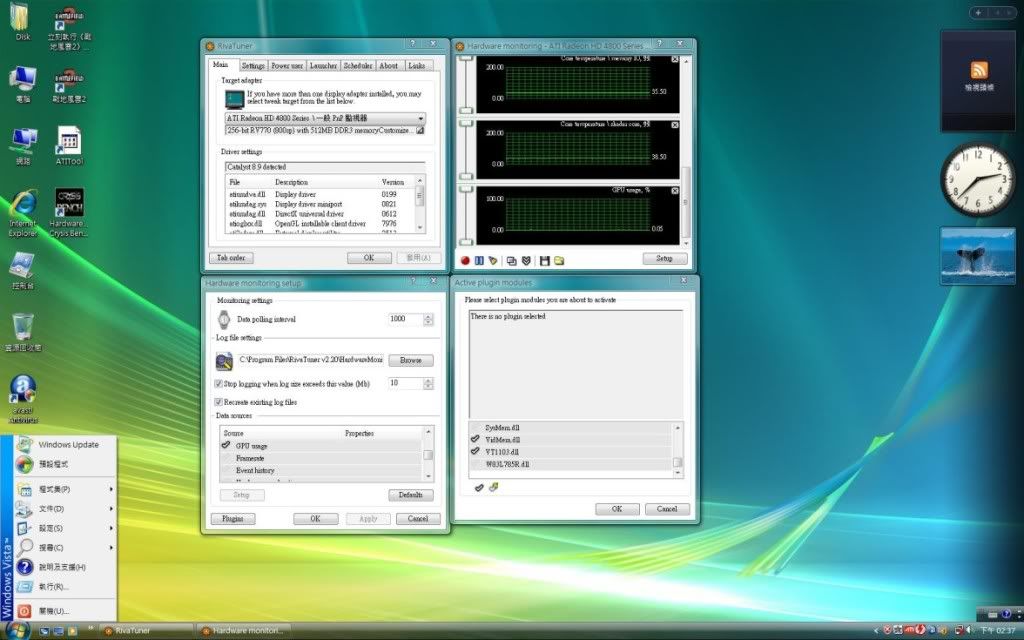Enable the Event history data source
This screenshot has height=640, width=1024.
[x=226, y=471]
